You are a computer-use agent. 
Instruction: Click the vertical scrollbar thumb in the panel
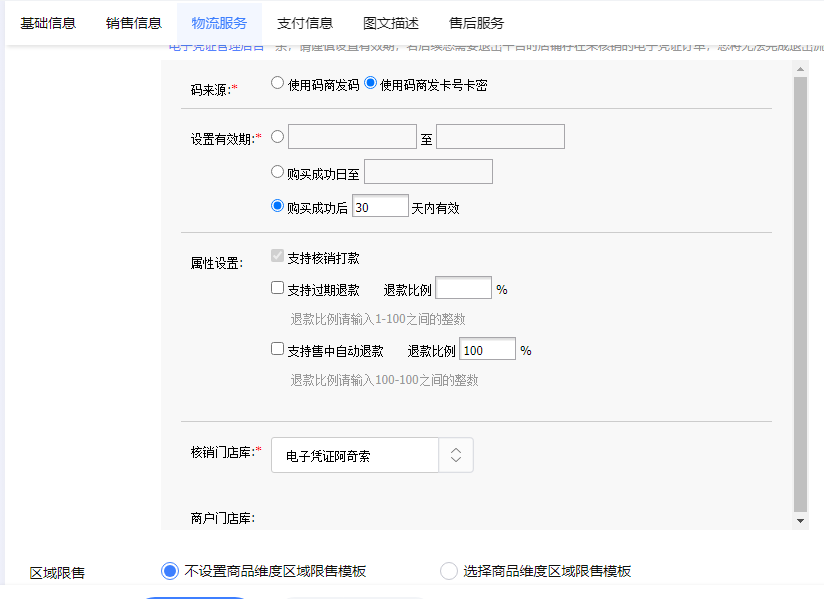pyautogui.click(x=800, y=290)
